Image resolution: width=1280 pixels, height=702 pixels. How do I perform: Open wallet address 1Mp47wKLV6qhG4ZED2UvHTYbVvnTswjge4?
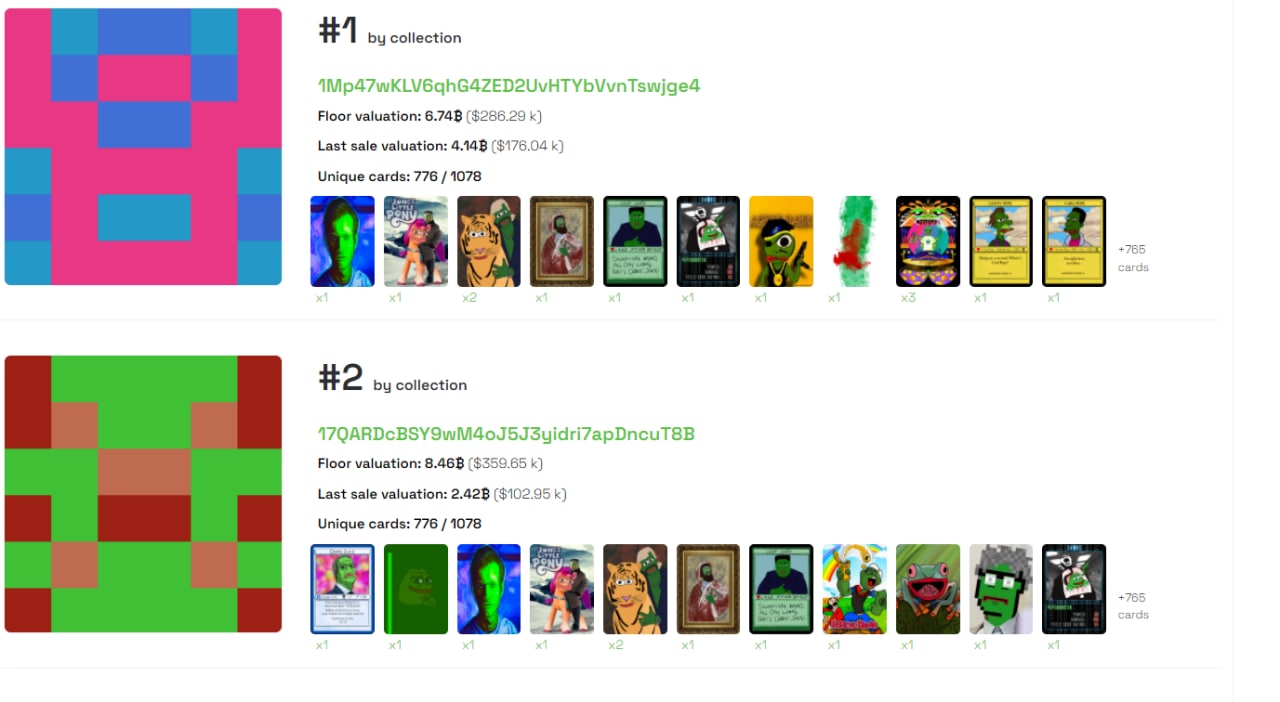509,86
